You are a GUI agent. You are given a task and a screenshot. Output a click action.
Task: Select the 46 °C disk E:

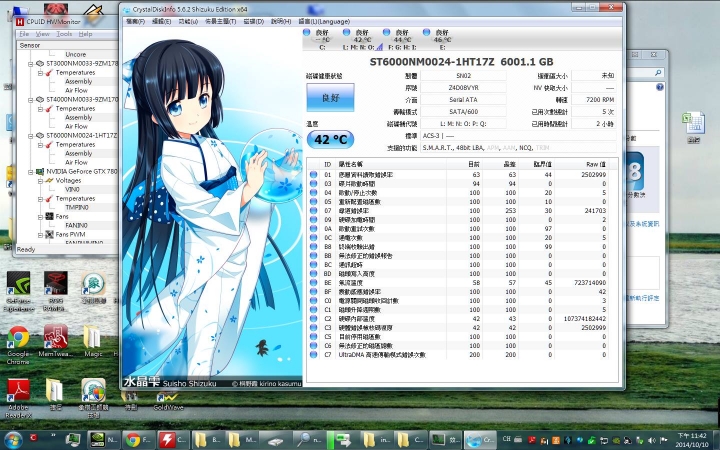click(439, 39)
